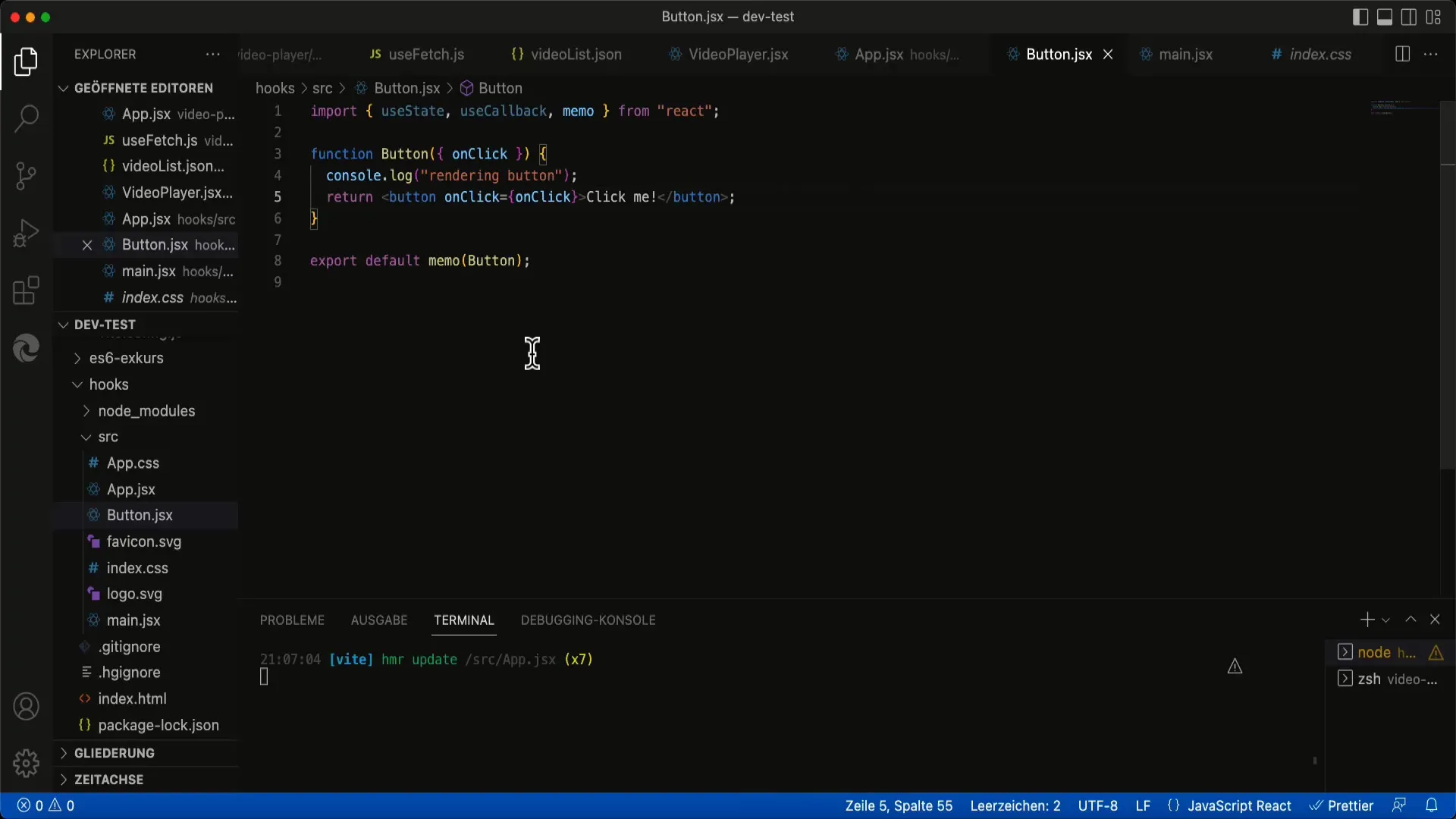Open the Extensions view

click(26, 290)
